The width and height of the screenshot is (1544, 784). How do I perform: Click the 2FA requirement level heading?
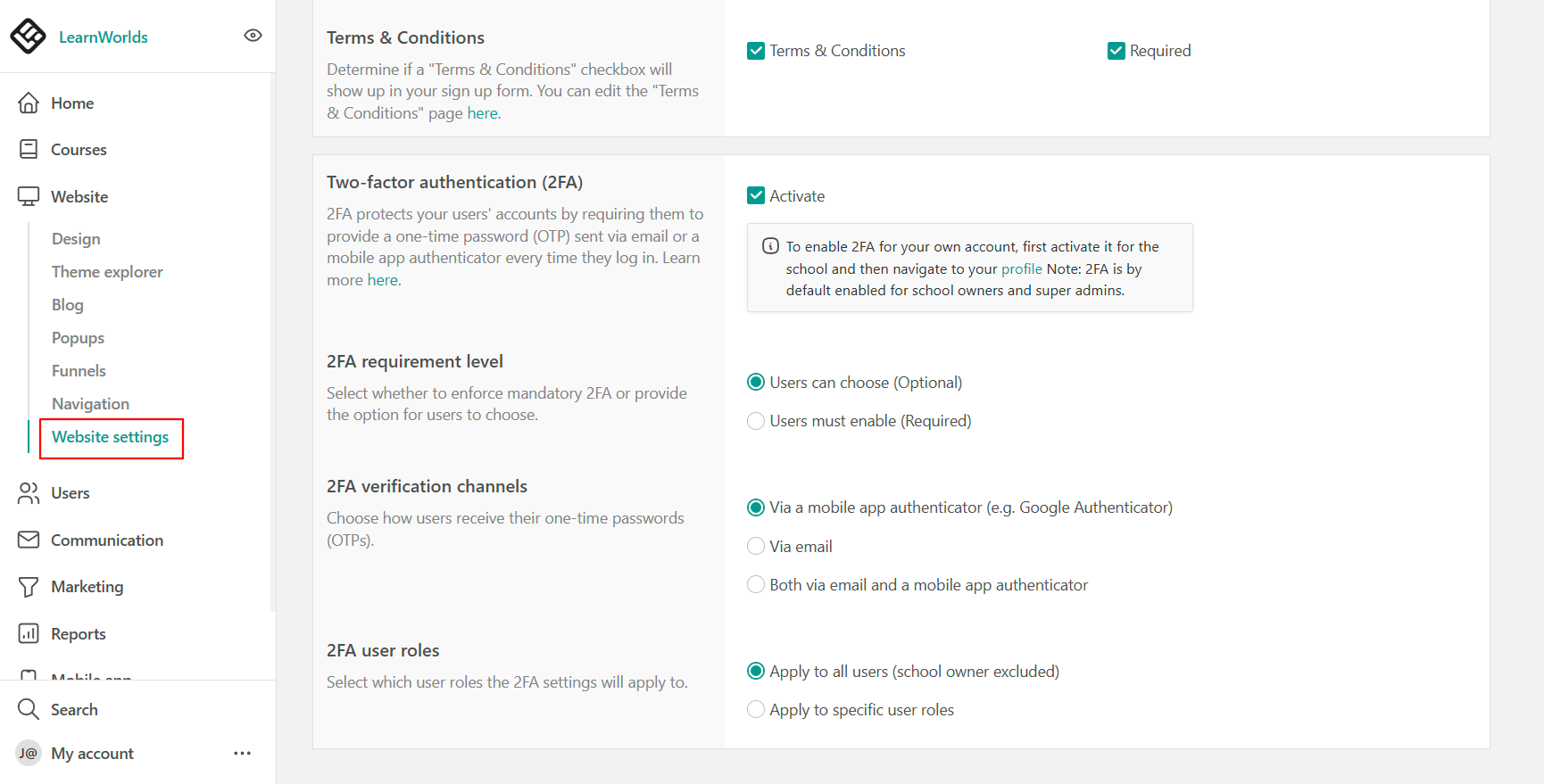(415, 361)
